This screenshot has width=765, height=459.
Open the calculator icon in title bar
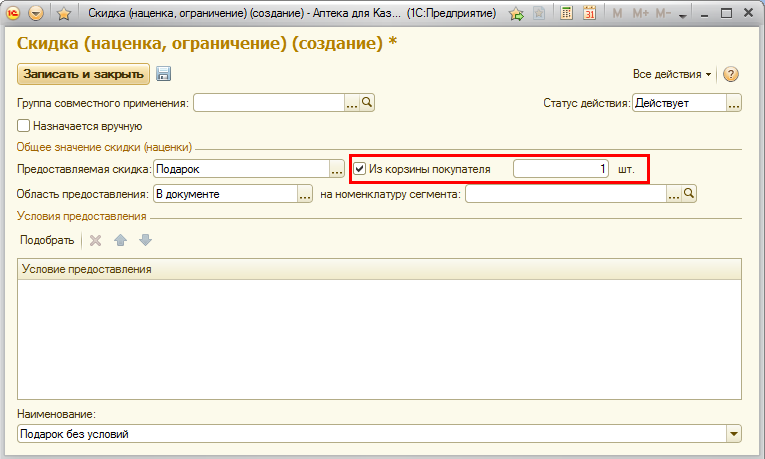(x=566, y=14)
